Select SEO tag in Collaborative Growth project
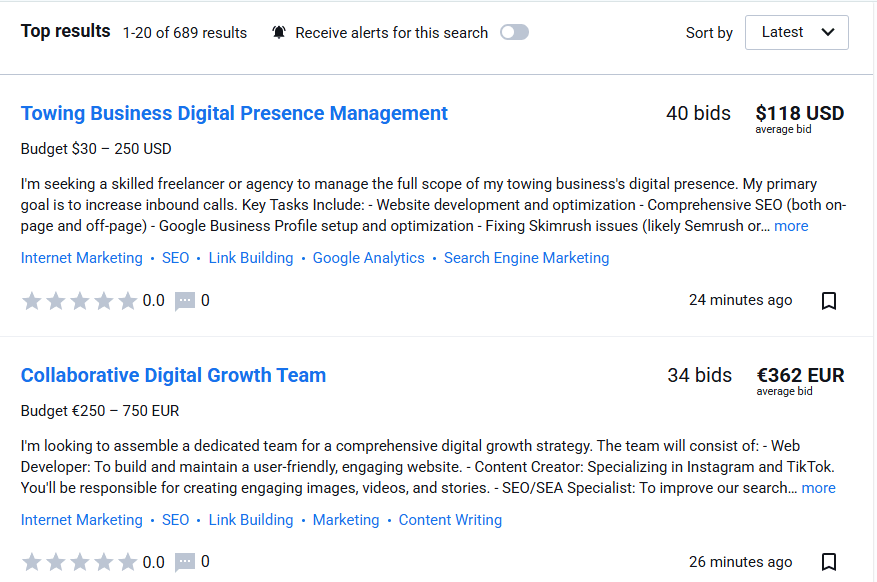 176,520
